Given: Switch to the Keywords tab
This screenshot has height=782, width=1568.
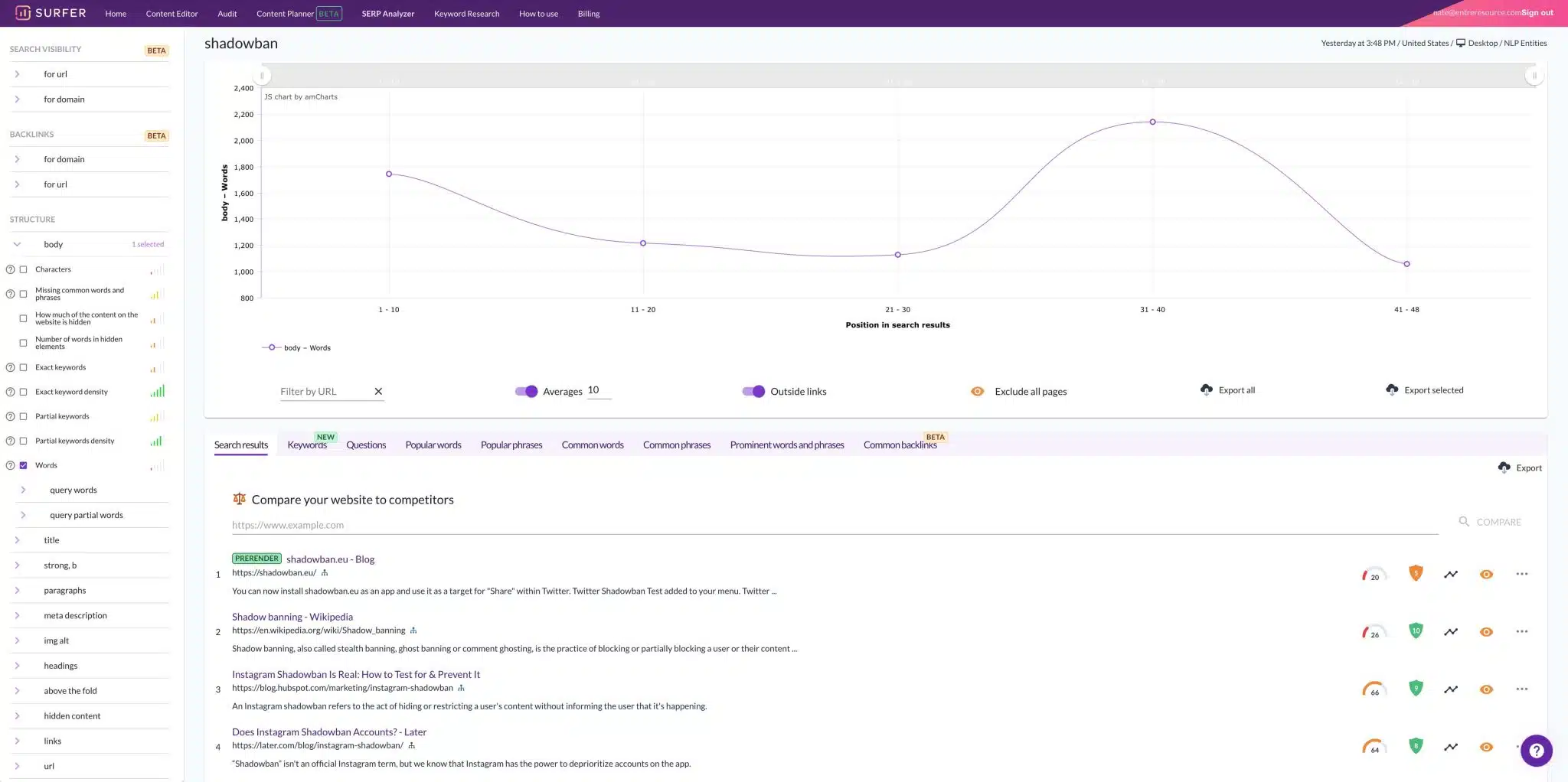Looking at the screenshot, I should click(x=307, y=445).
